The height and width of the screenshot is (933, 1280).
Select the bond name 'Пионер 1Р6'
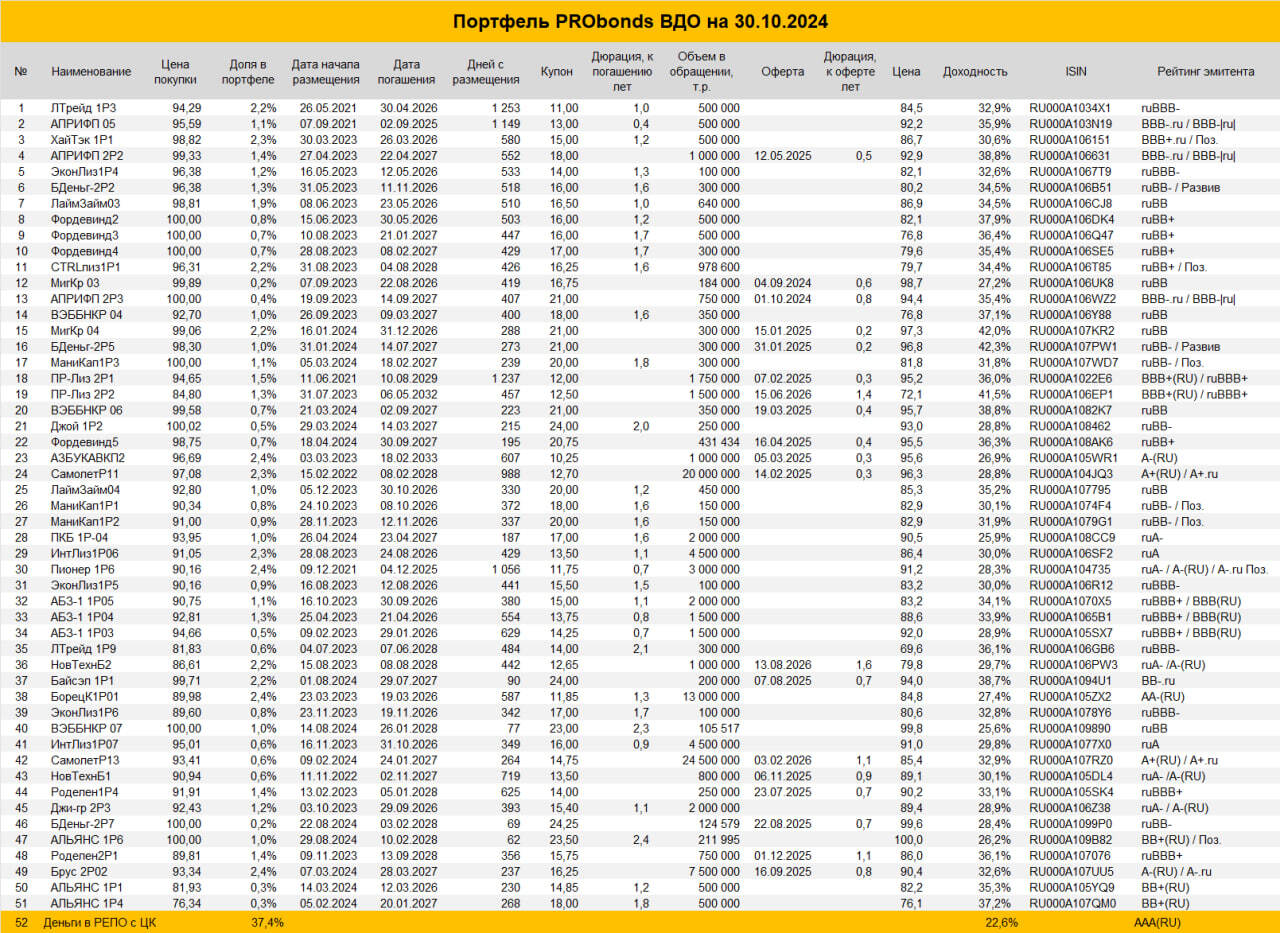tap(82, 570)
